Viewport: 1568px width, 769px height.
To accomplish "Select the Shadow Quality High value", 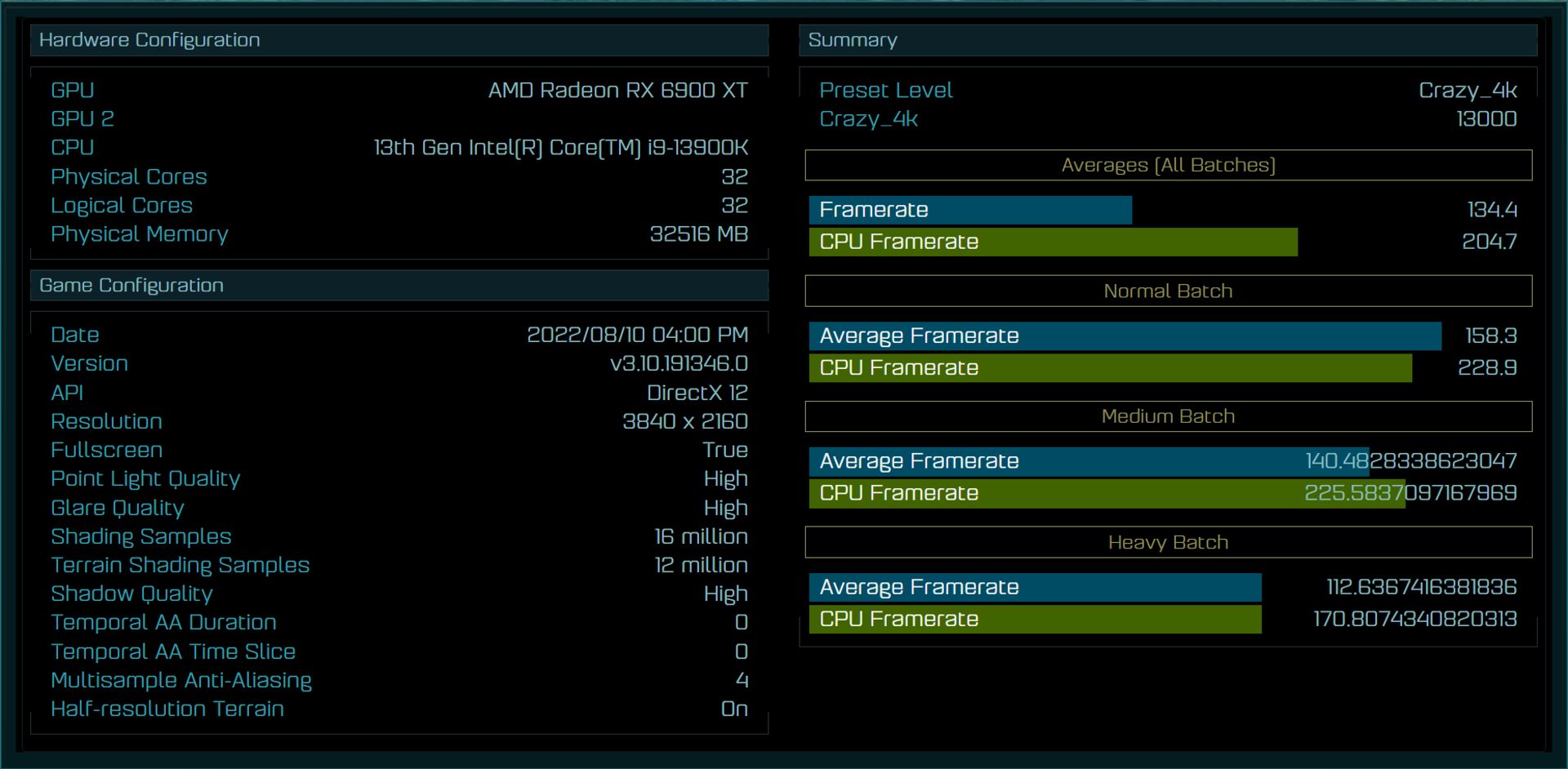I will click(x=726, y=593).
